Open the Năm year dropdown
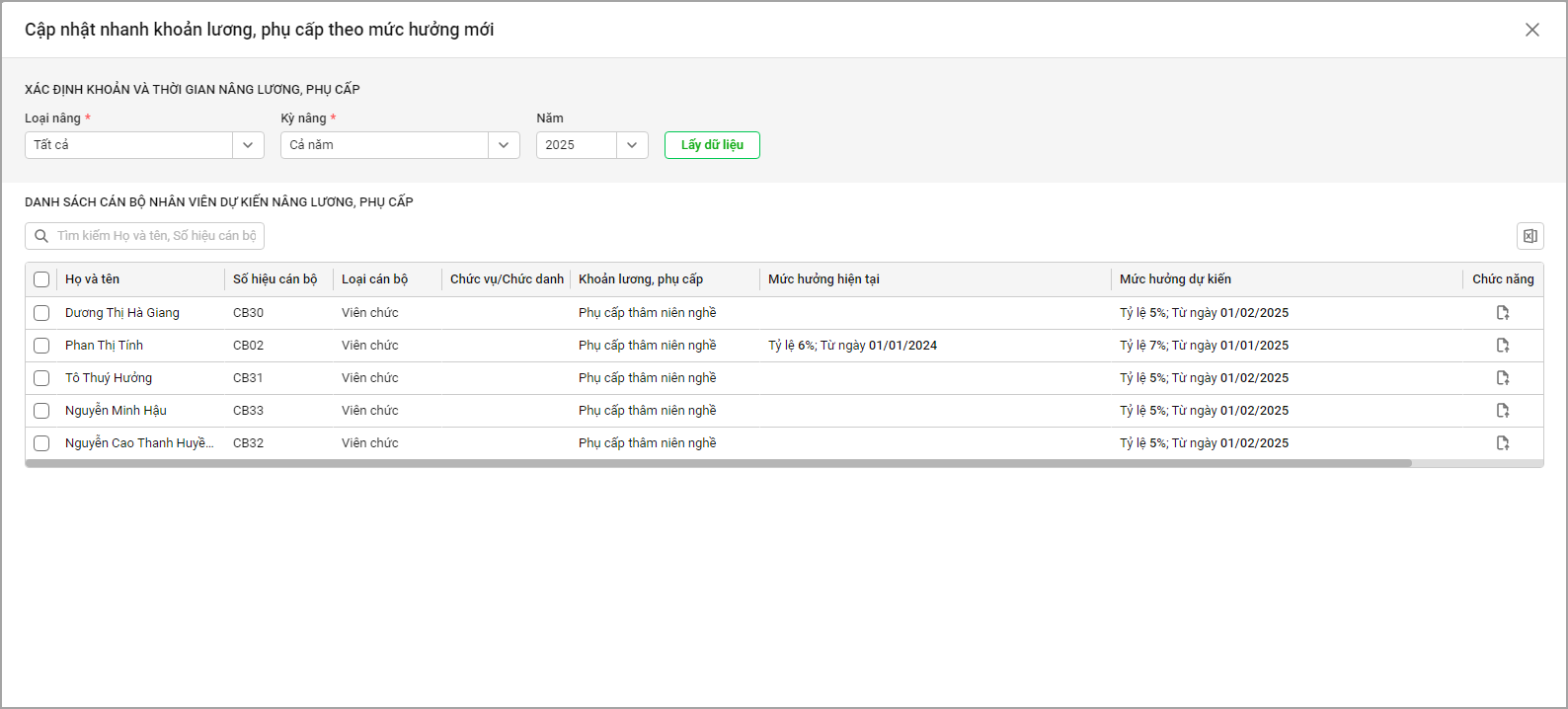This screenshot has width=1568, height=709. click(632, 145)
